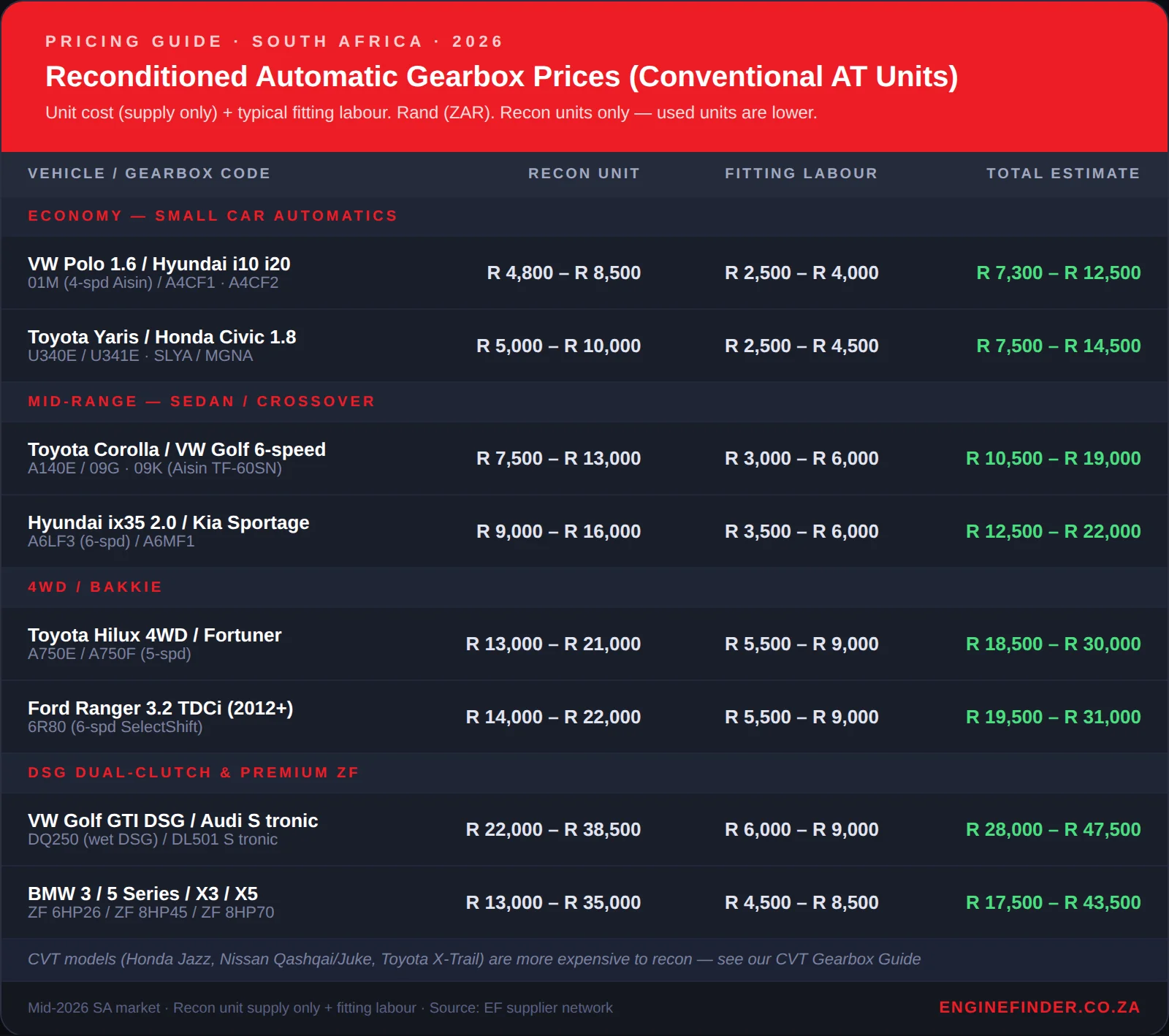This screenshot has height=1036, width=1169.
Task: Click gearbox code 'DQ250 (wet DSG) / DL501 S tronic'
Action: click(153, 839)
